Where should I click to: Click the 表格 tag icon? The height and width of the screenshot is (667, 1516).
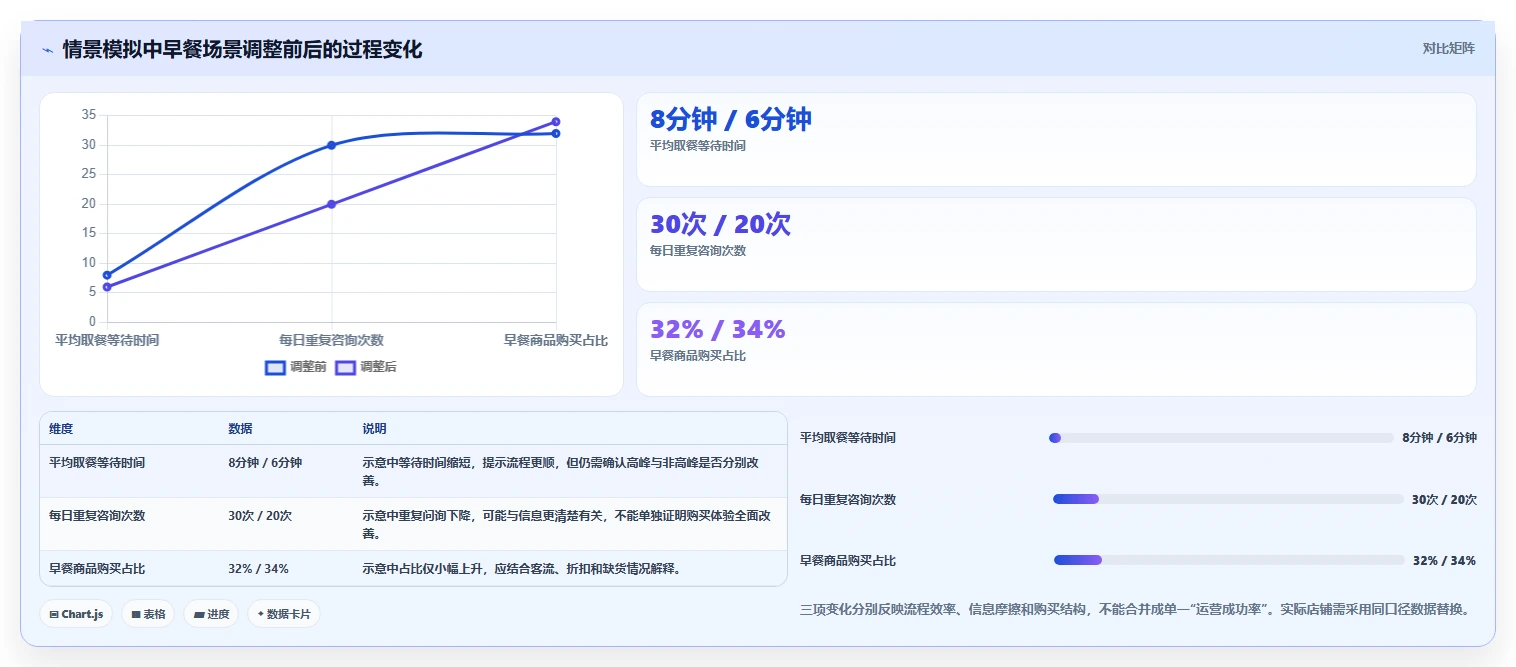[x=136, y=615]
